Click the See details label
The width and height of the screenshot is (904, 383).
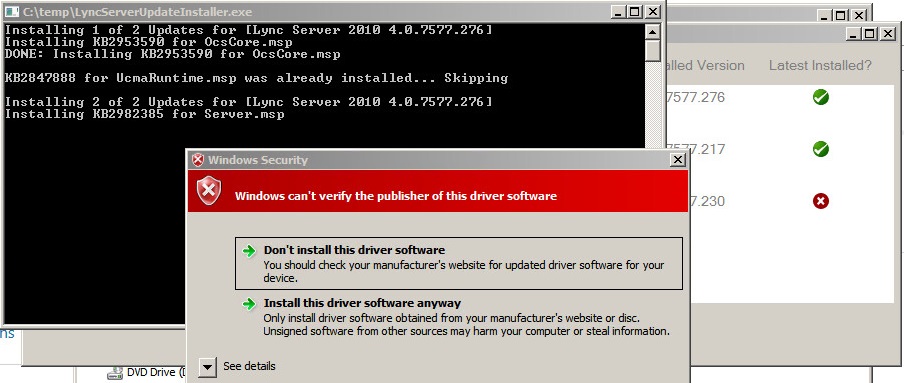[x=249, y=366]
